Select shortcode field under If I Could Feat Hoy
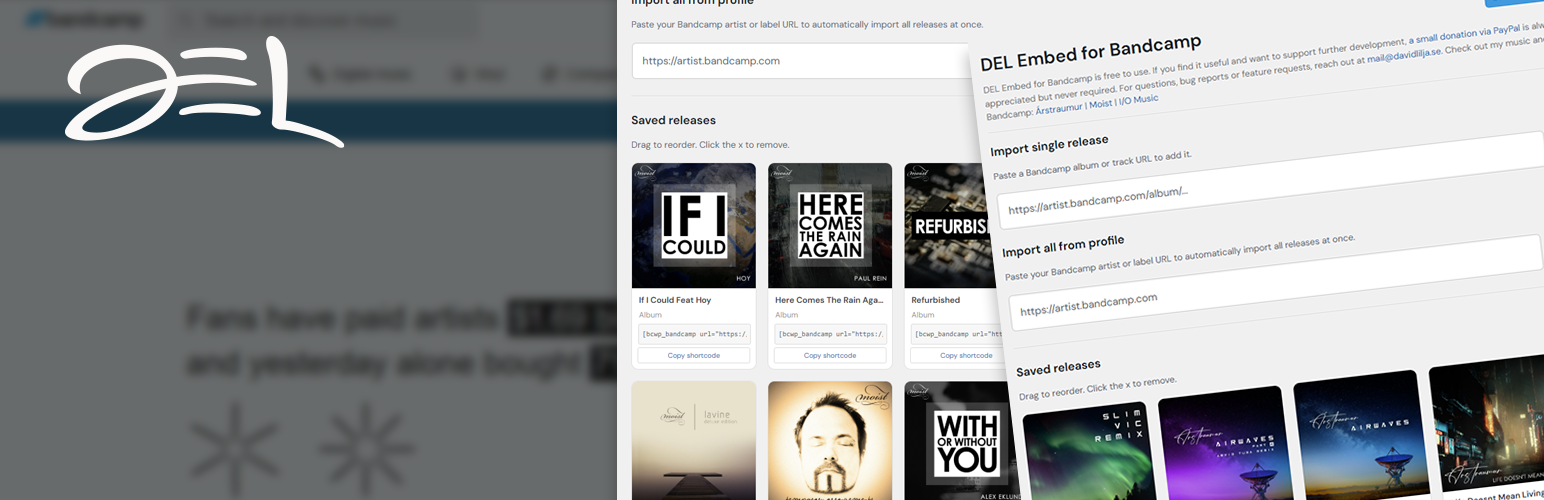This screenshot has width=1544, height=500. pos(694,334)
